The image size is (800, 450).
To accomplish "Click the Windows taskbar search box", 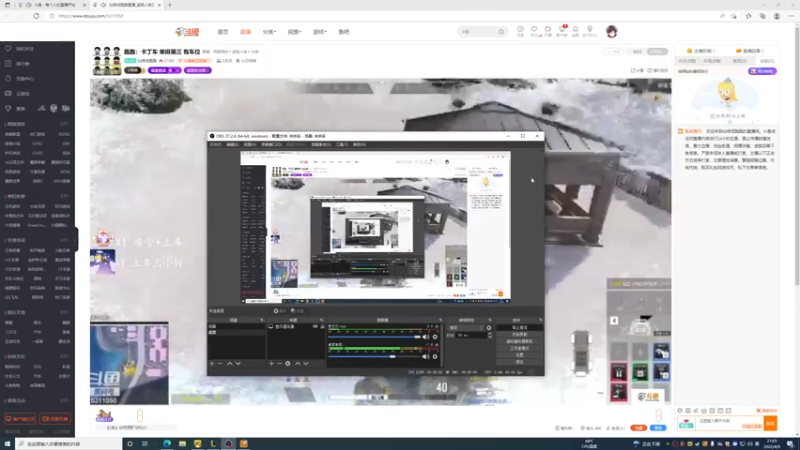I will coord(69,444).
